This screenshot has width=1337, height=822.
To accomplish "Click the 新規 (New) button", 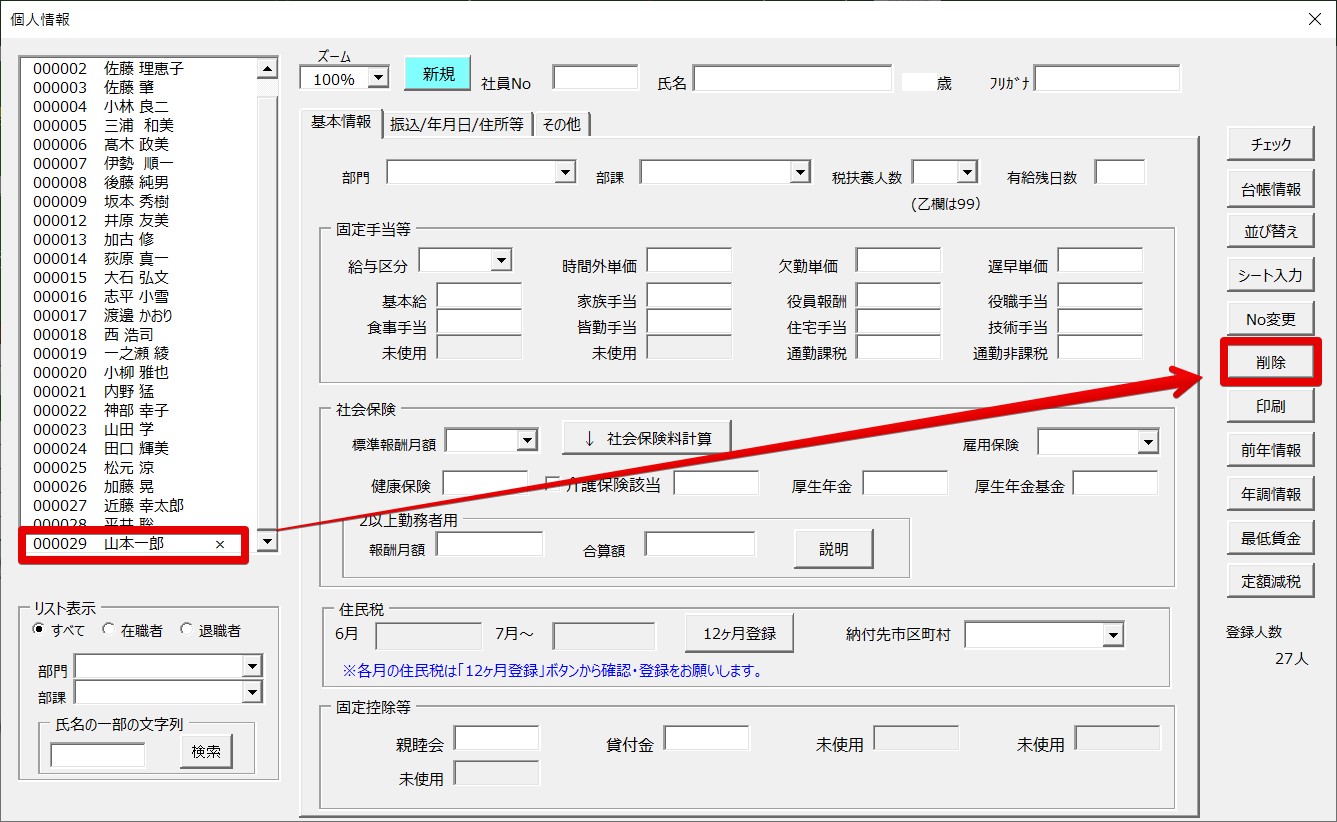I will coord(437,74).
